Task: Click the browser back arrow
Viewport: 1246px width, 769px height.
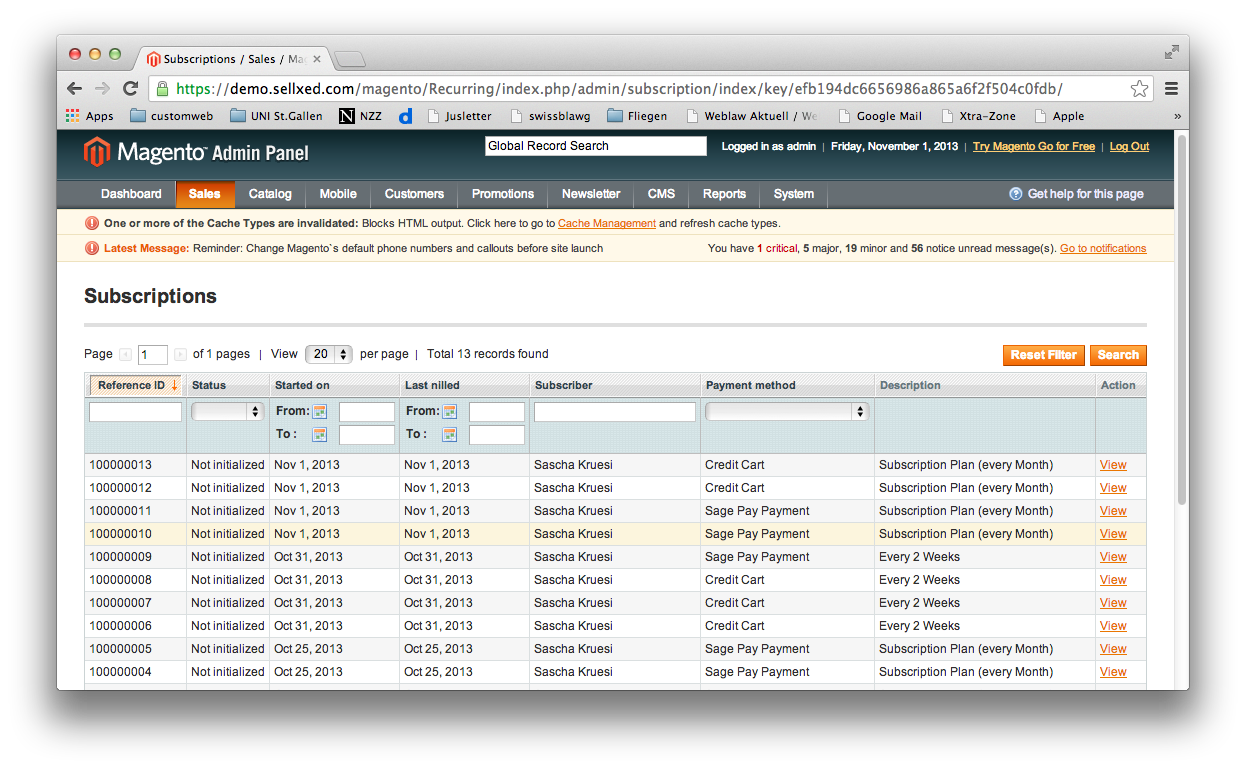Action: (x=75, y=88)
